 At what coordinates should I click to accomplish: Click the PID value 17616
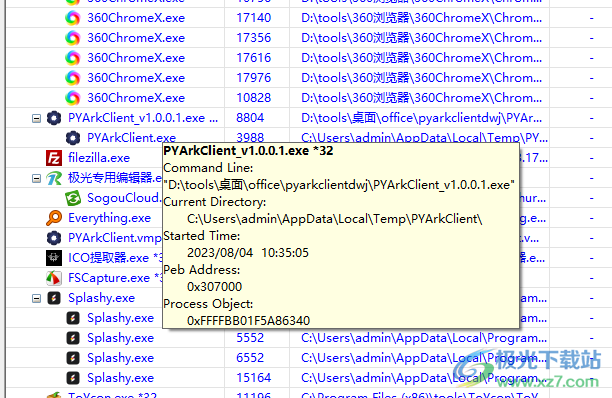click(x=254, y=58)
